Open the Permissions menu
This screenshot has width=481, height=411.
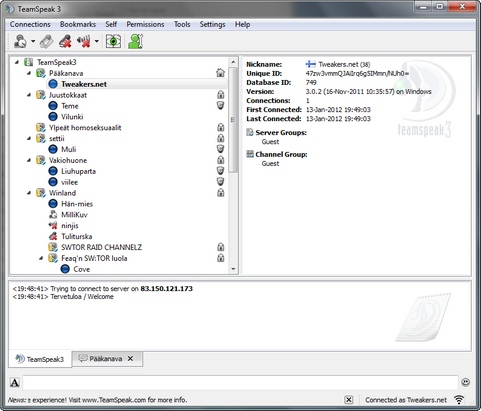click(145, 24)
